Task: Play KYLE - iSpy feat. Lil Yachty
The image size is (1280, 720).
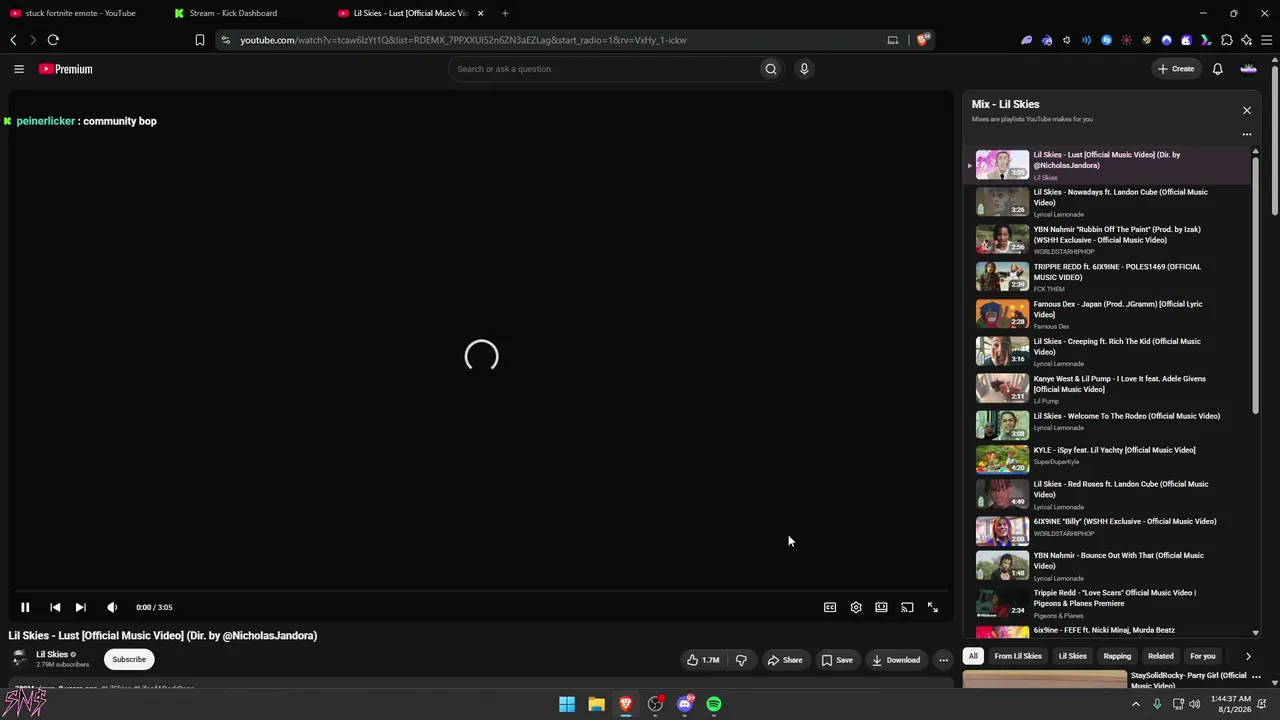Action: (1107, 458)
